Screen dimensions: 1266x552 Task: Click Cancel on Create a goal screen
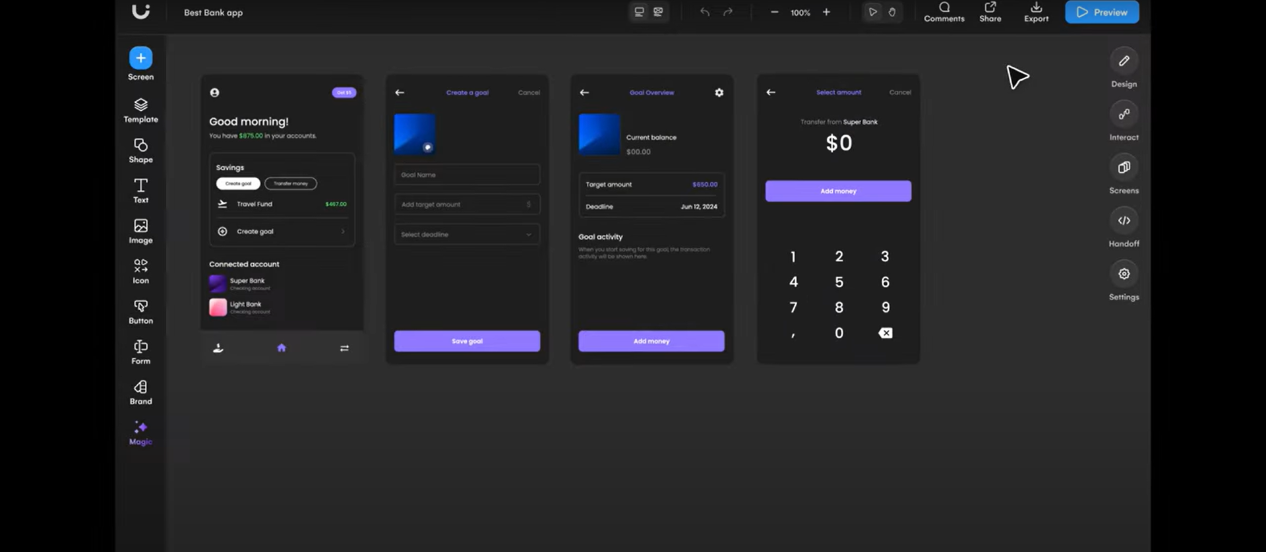pos(529,92)
